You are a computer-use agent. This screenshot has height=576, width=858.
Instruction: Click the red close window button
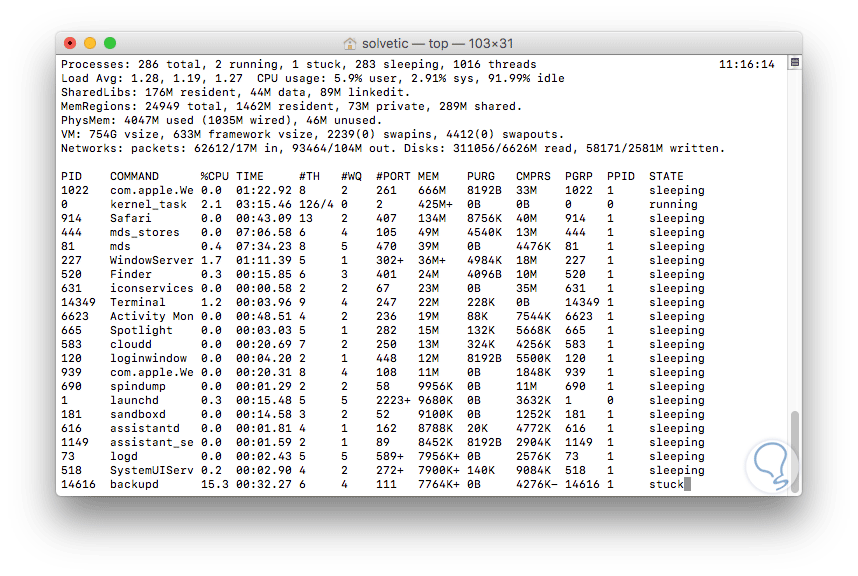tap(70, 43)
